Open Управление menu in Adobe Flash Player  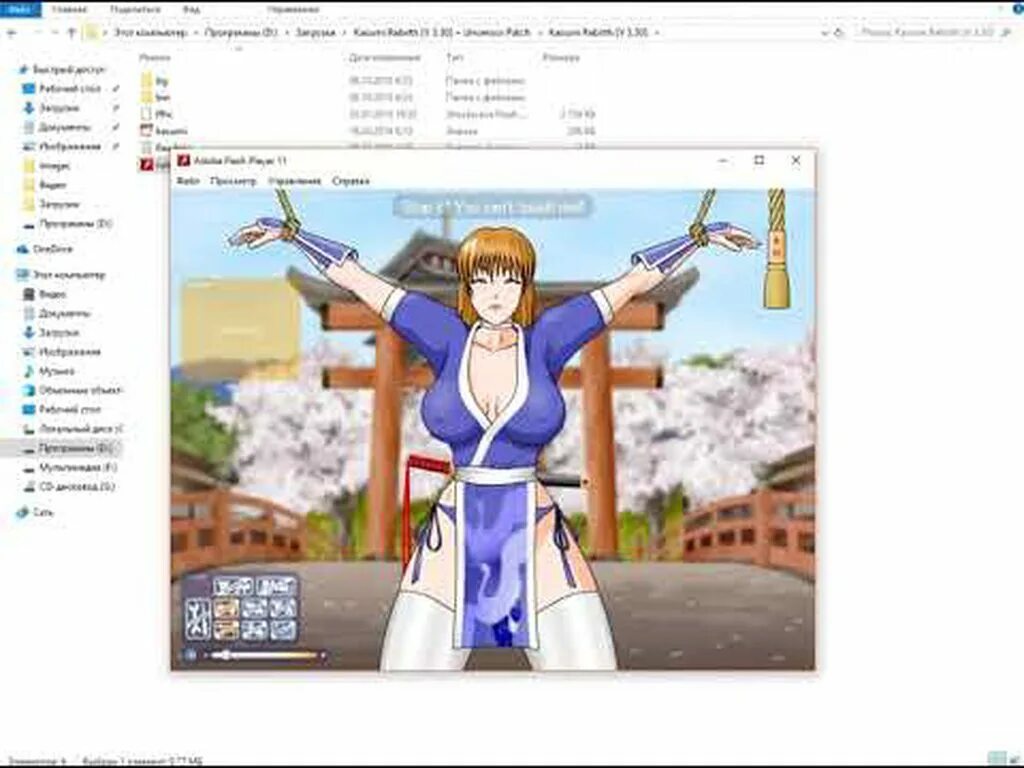click(295, 181)
